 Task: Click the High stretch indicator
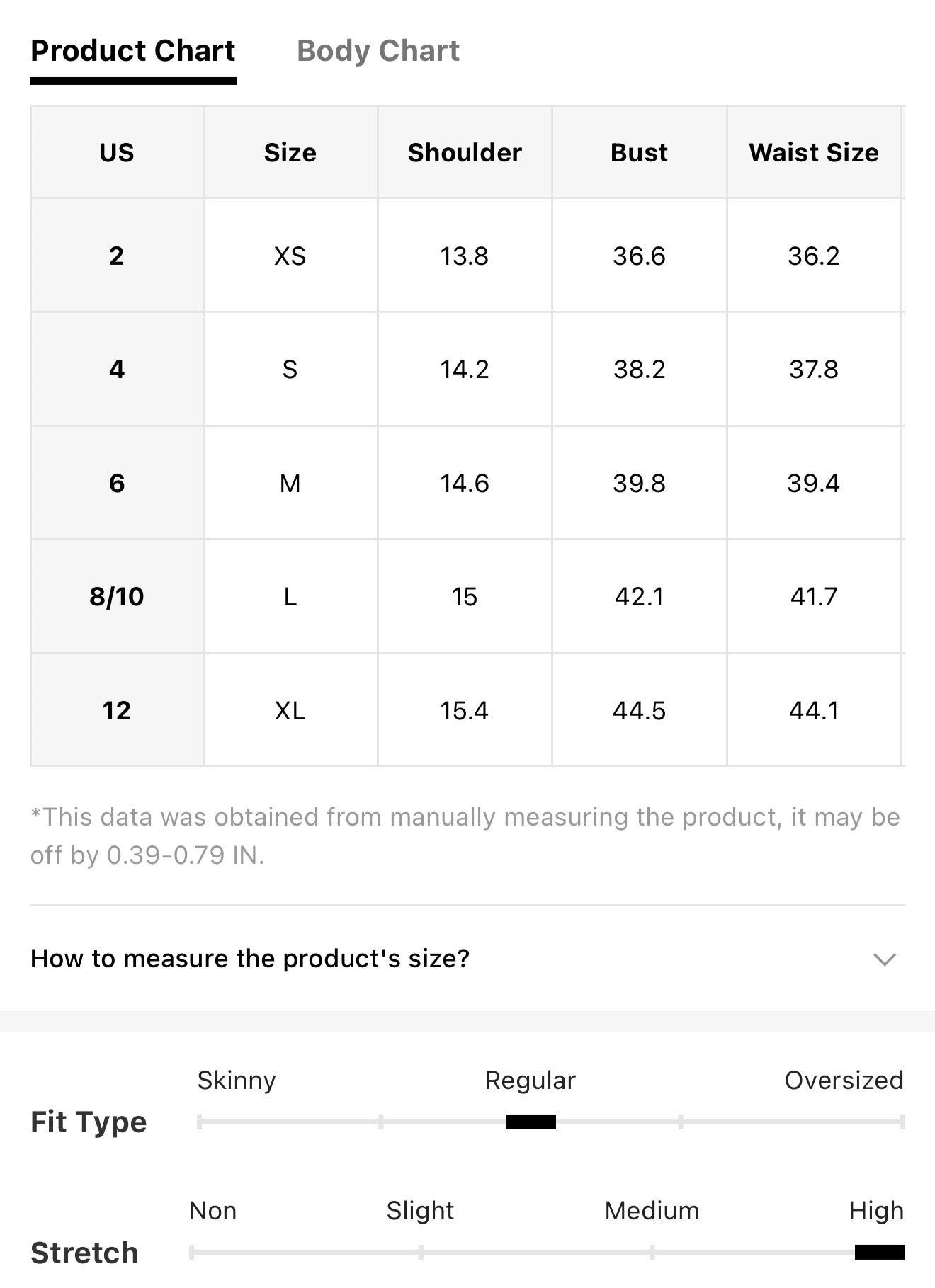point(880,1252)
